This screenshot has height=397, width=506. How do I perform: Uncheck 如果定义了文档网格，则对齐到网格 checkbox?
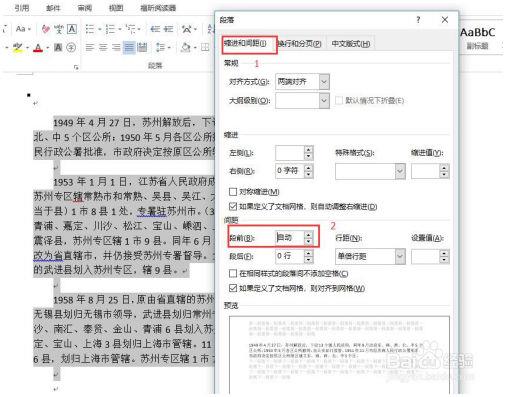pyautogui.click(x=233, y=288)
